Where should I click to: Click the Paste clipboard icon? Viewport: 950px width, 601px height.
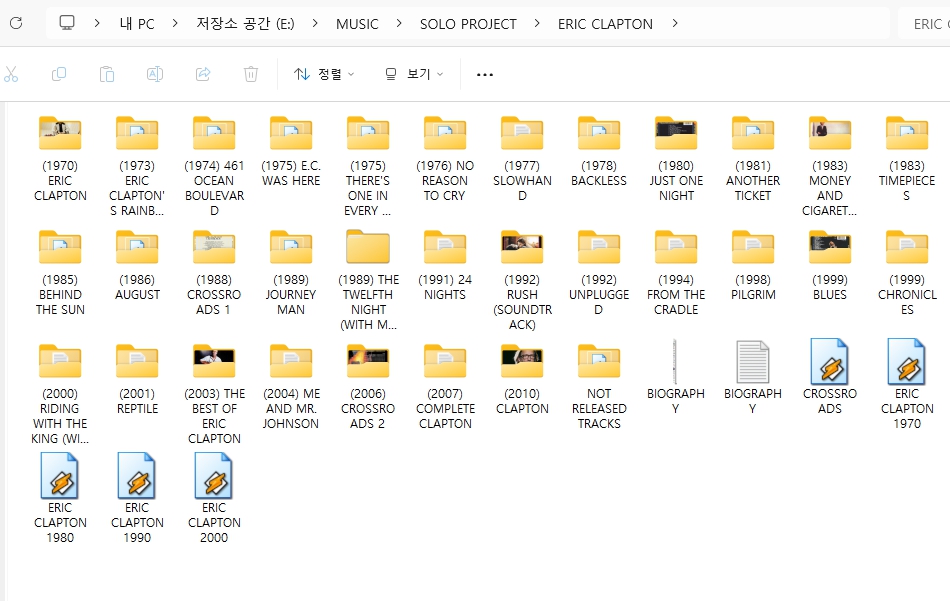107,74
